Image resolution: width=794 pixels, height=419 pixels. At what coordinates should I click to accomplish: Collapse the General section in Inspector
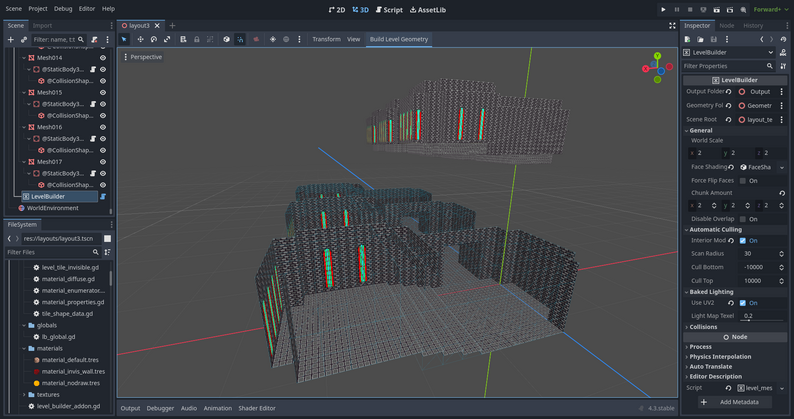(735, 130)
